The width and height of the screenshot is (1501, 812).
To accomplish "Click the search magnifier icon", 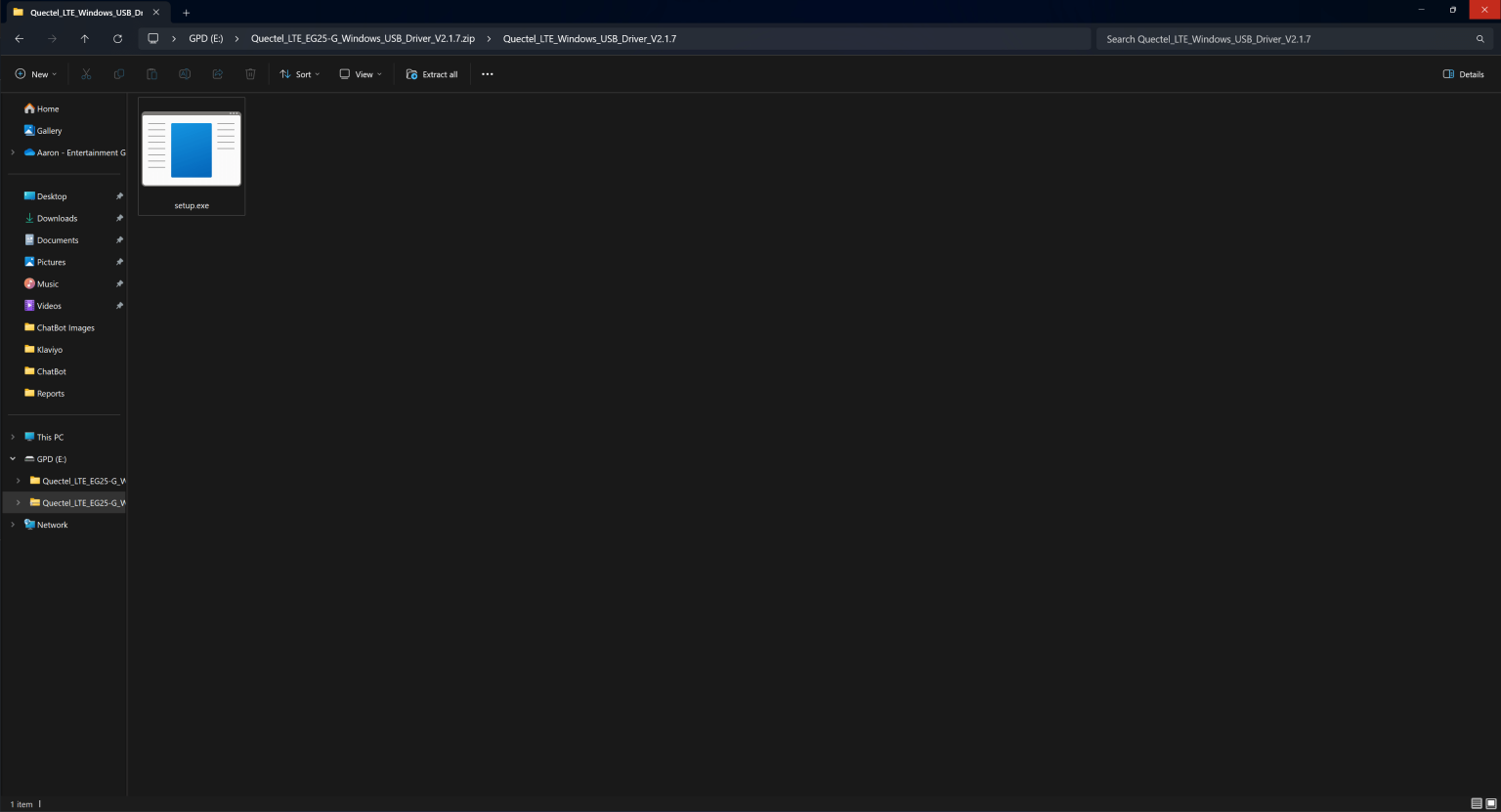I will tap(1480, 39).
